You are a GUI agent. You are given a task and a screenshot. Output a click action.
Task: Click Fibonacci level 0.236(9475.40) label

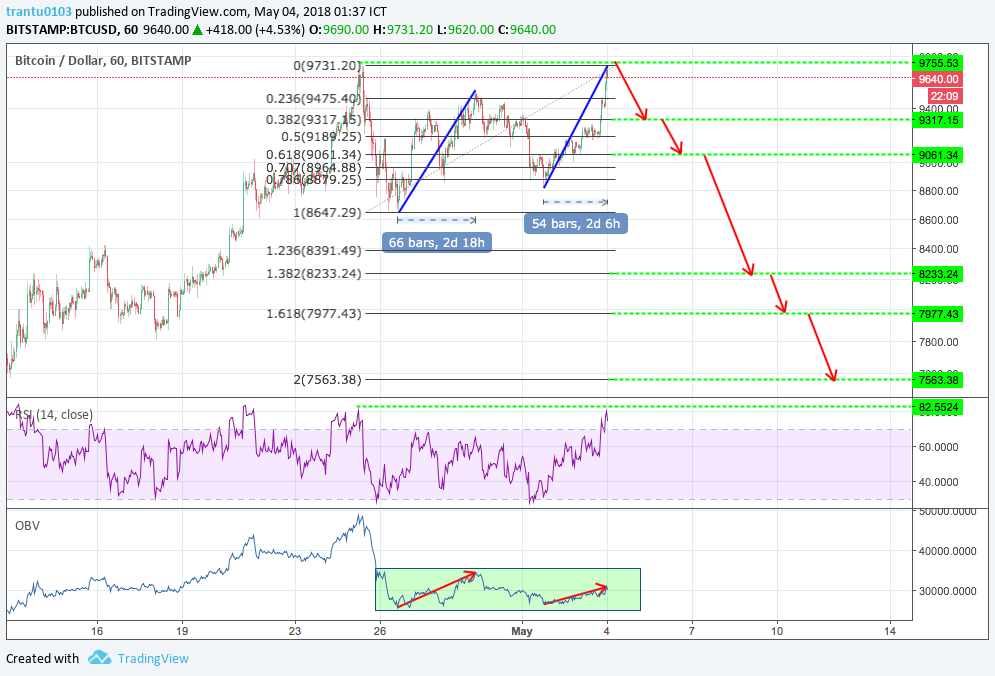click(313, 98)
